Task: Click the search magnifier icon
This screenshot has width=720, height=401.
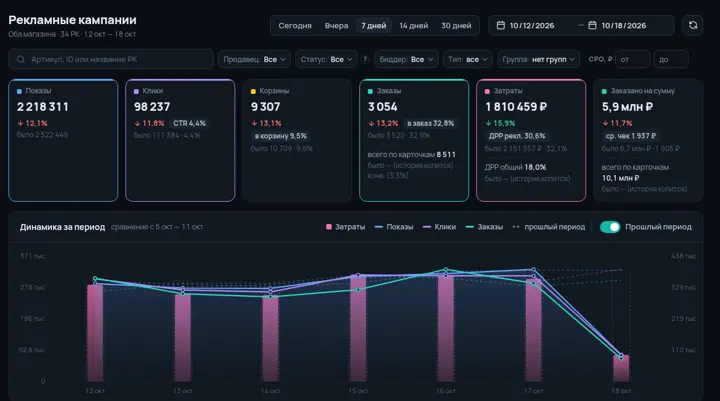Action: [21, 59]
